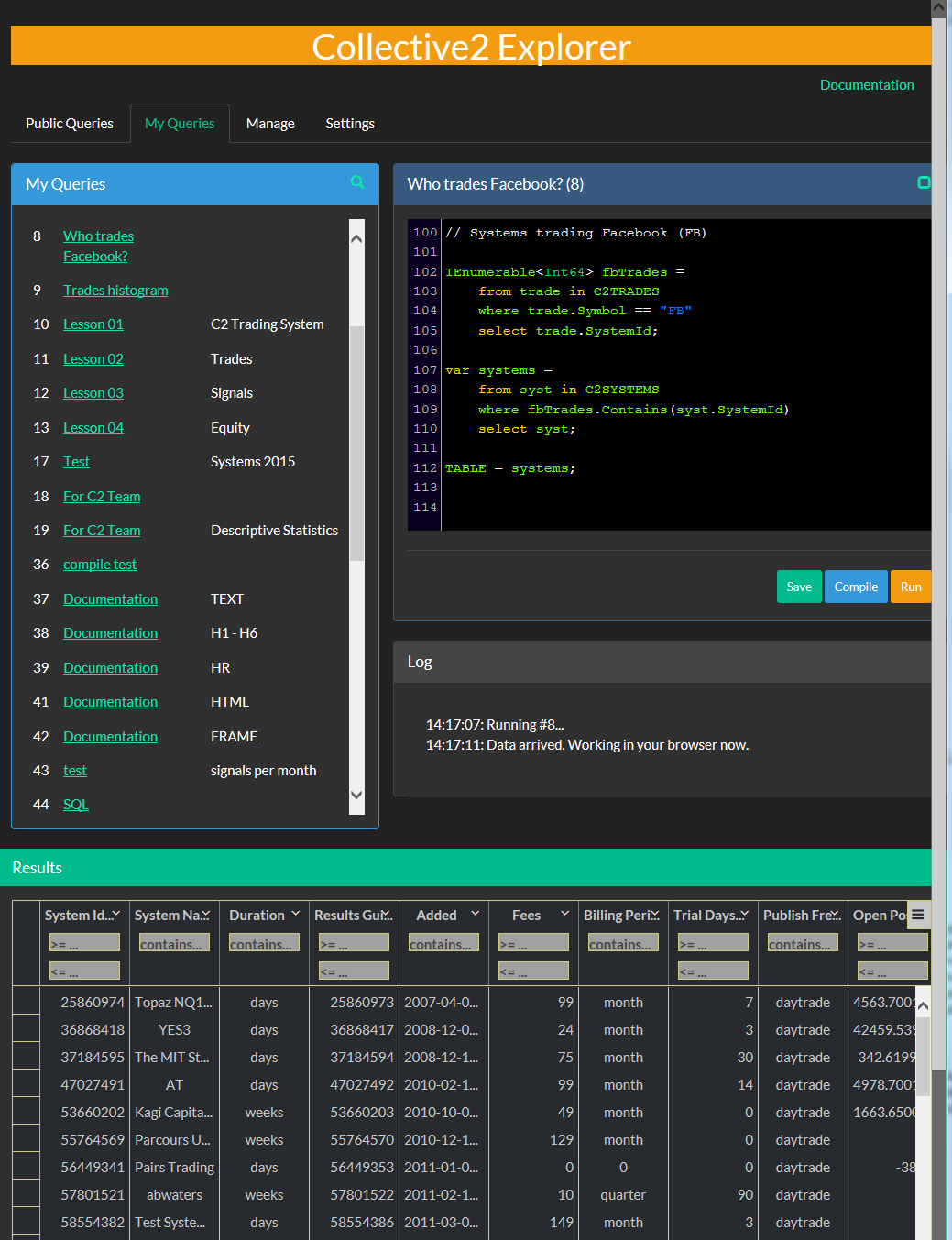Focus the Publish Freq contains filter
The image size is (952, 1240).
point(803,943)
